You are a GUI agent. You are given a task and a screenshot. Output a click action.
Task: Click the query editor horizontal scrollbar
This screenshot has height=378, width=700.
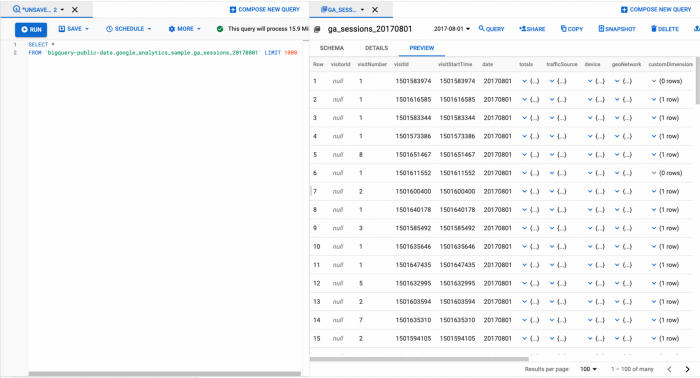(165, 374)
